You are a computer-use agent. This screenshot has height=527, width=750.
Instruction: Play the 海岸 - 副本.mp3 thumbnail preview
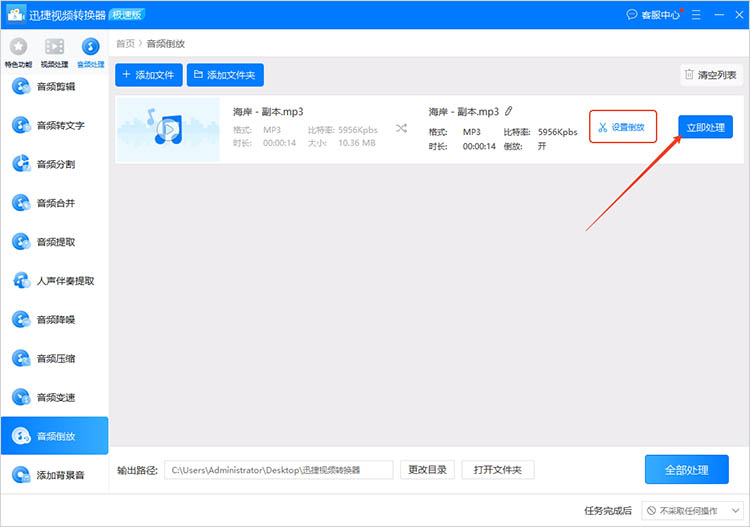pos(168,129)
